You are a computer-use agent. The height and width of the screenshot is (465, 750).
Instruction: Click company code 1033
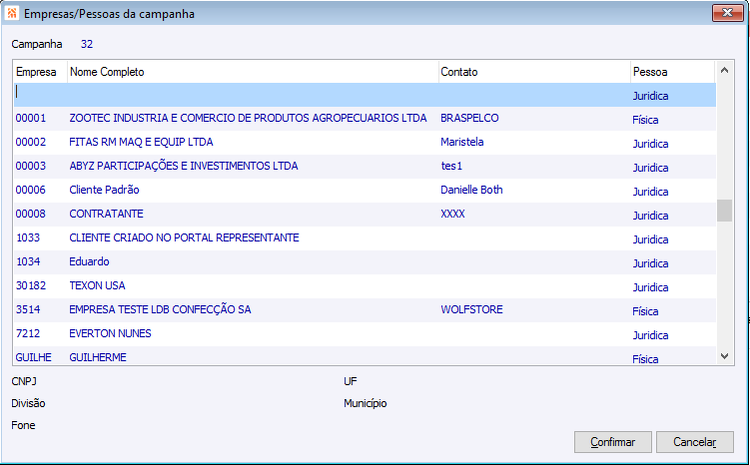point(28,238)
